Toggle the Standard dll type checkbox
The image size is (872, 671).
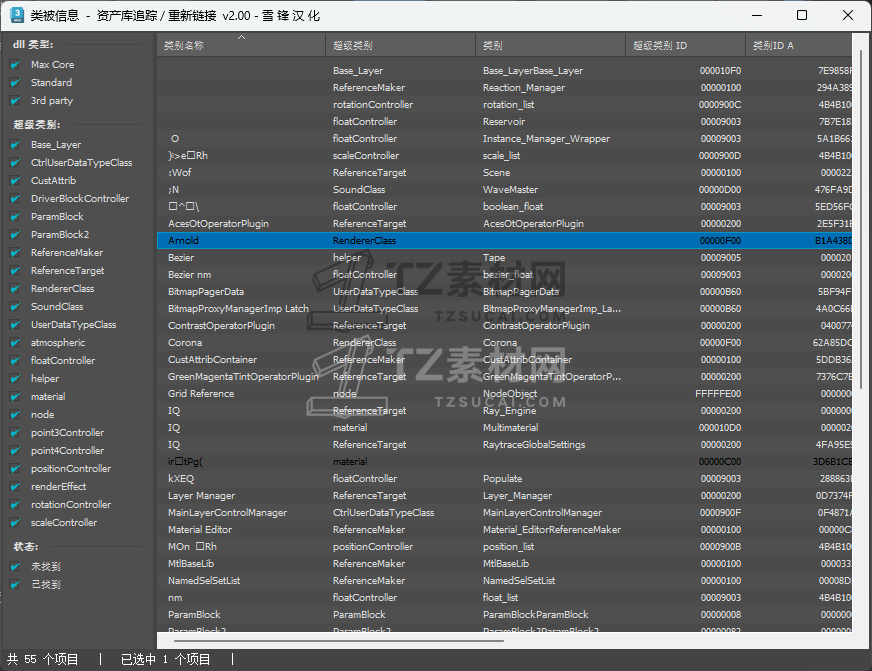coord(16,83)
